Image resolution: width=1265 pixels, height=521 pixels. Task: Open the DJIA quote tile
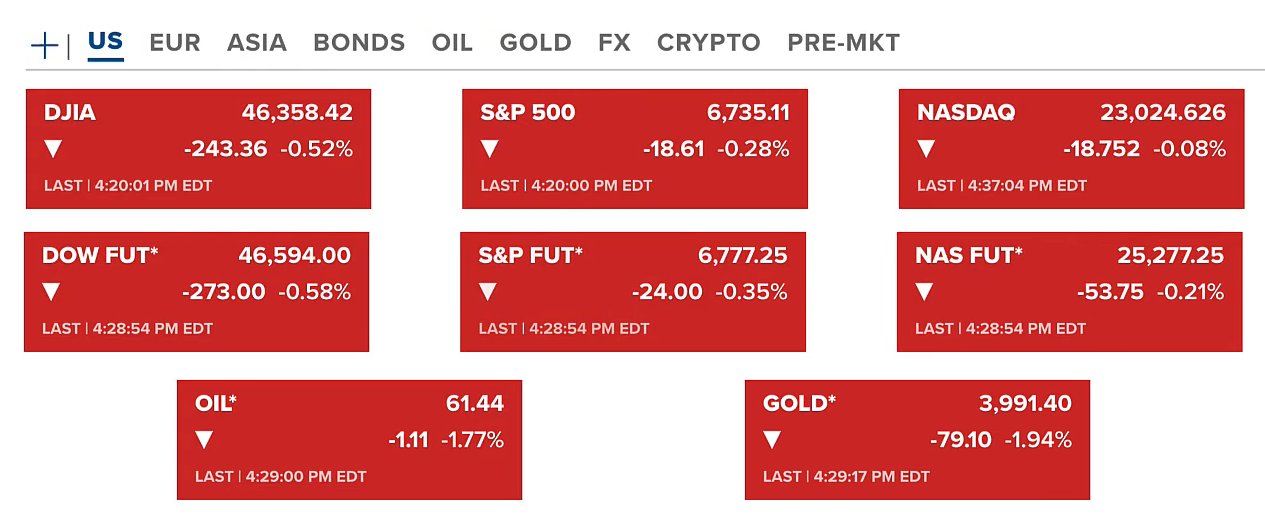[x=198, y=149]
